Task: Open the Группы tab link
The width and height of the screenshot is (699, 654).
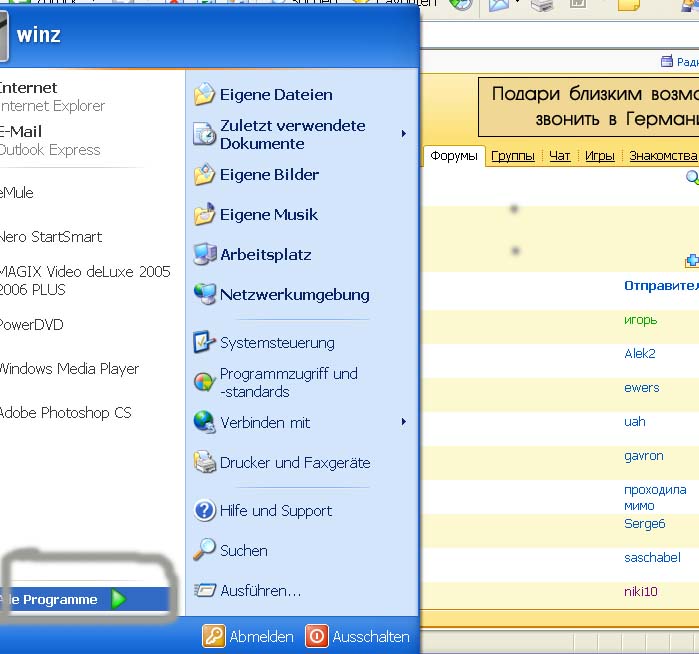Action: pos(513,156)
